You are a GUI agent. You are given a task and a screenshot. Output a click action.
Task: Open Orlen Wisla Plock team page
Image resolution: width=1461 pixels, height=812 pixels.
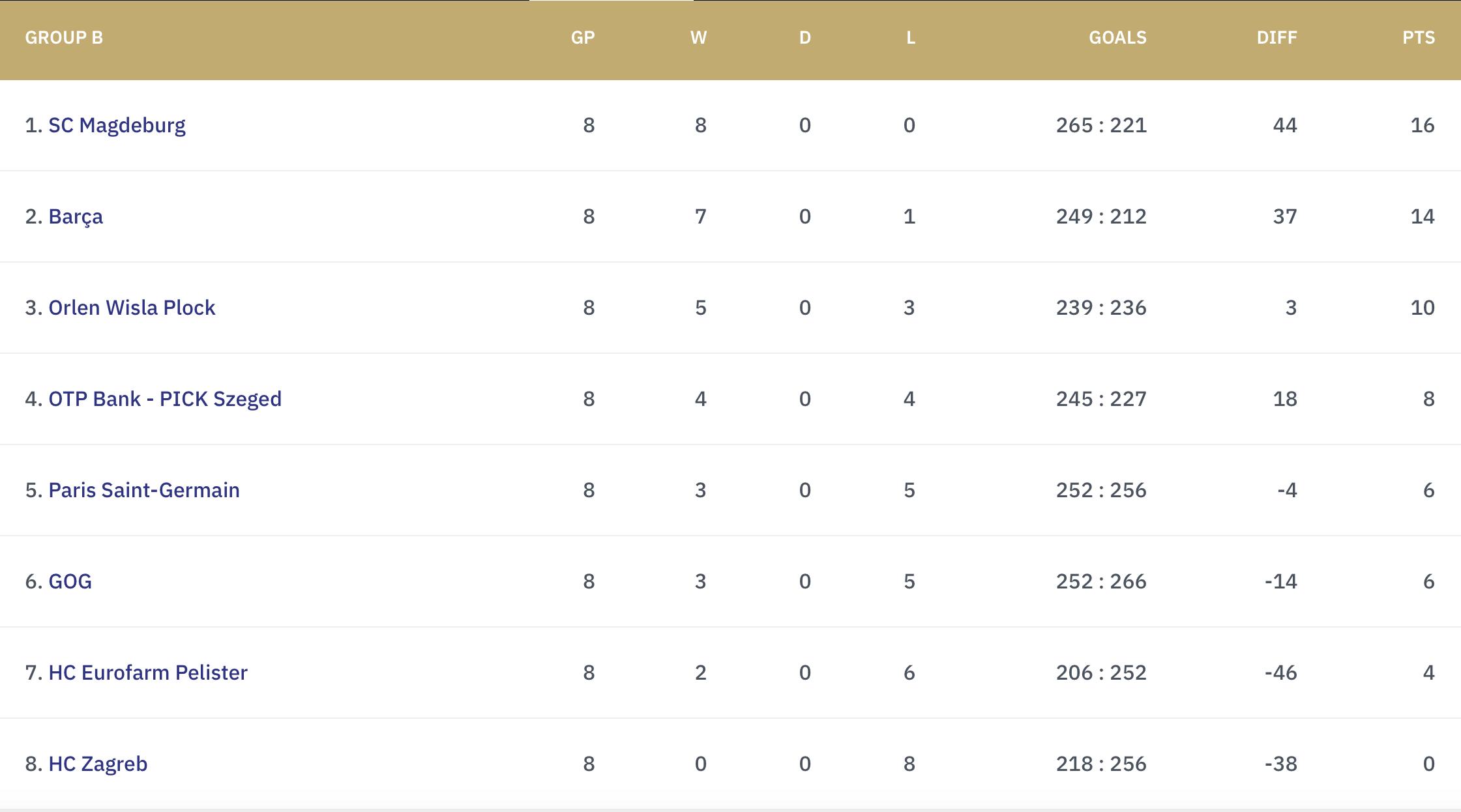(x=132, y=308)
